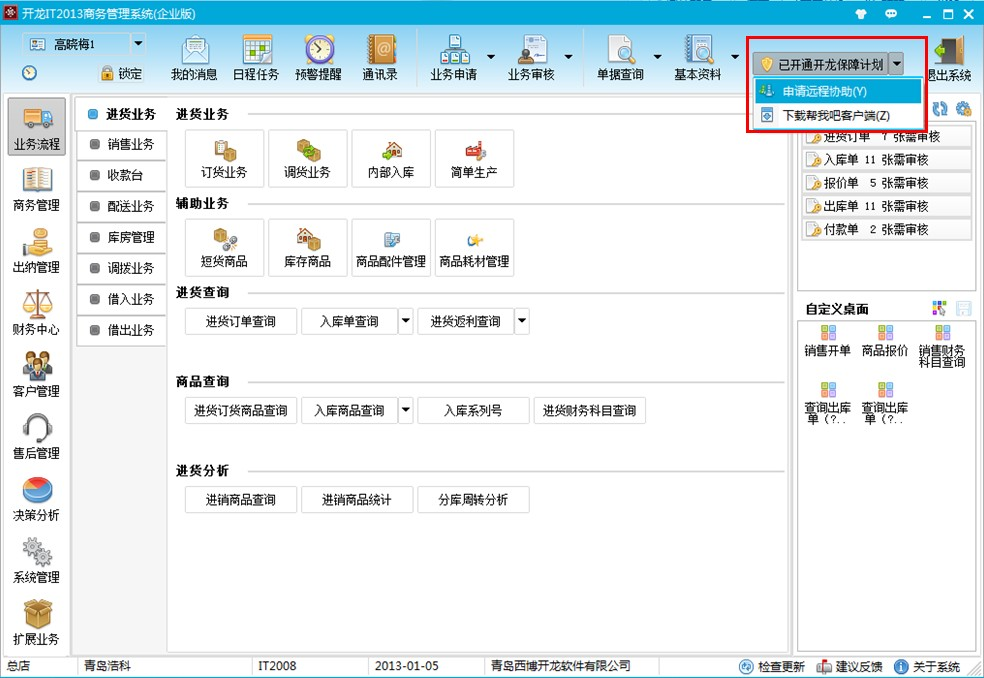
Task: Open 商品报价 desktop shortcut
Action: (885, 341)
